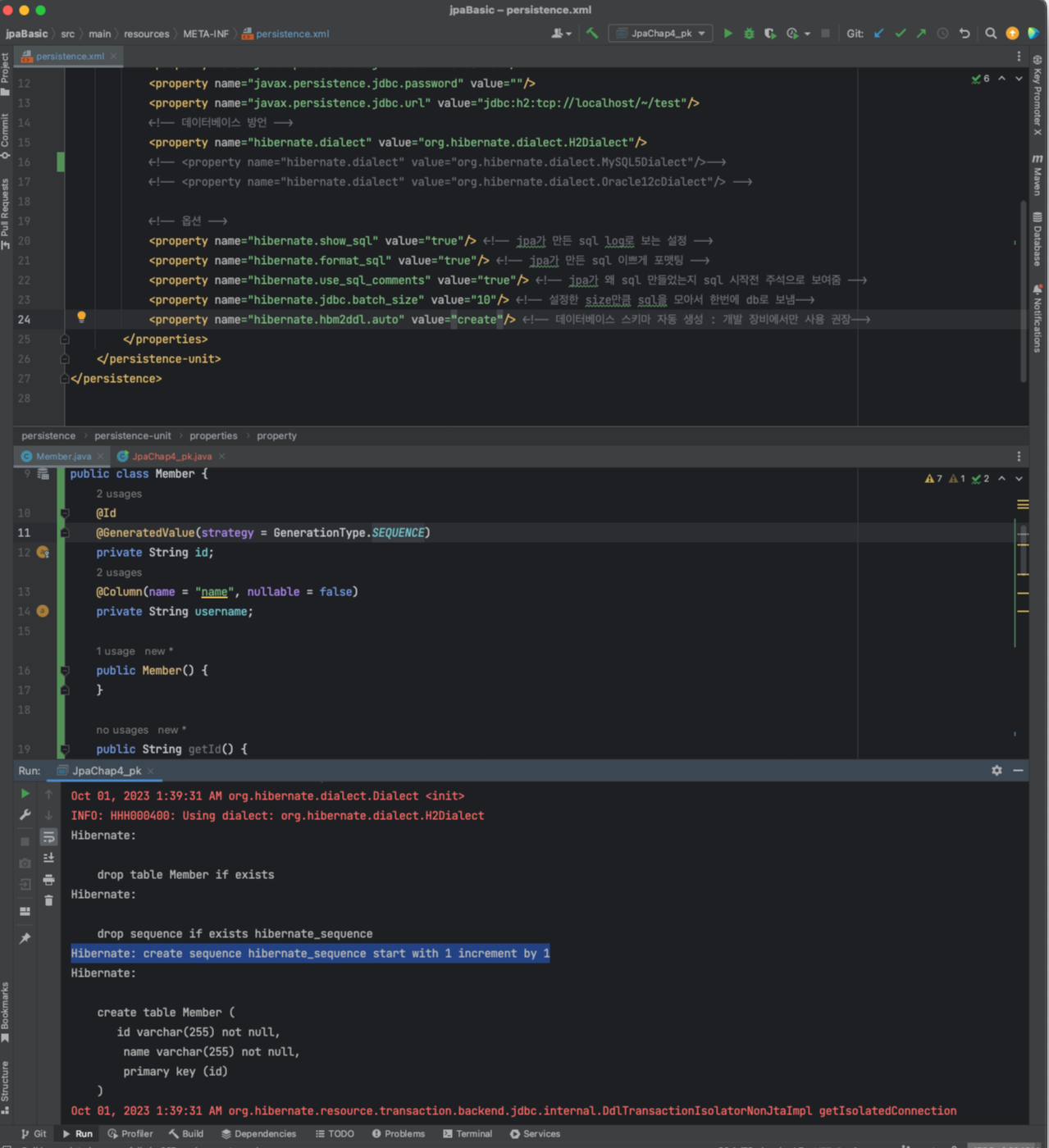Start debugging with the green bug icon
The width and height of the screenshot is (1049, 1148).
tap(749, 34)
